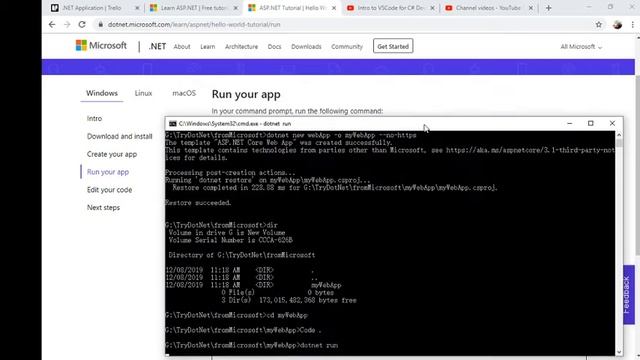Click the Run your app heading
The height and width of the screenshot is (360, 640).
point(246,94)
